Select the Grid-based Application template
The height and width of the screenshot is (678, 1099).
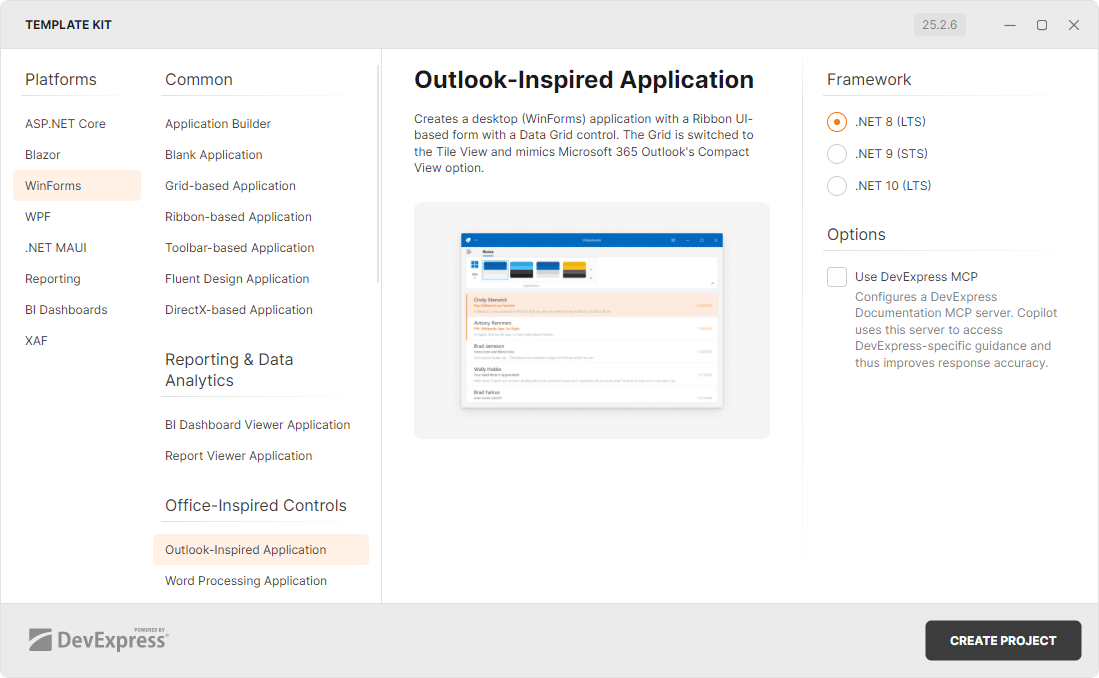pyautogui.click(x=231, y=185)
